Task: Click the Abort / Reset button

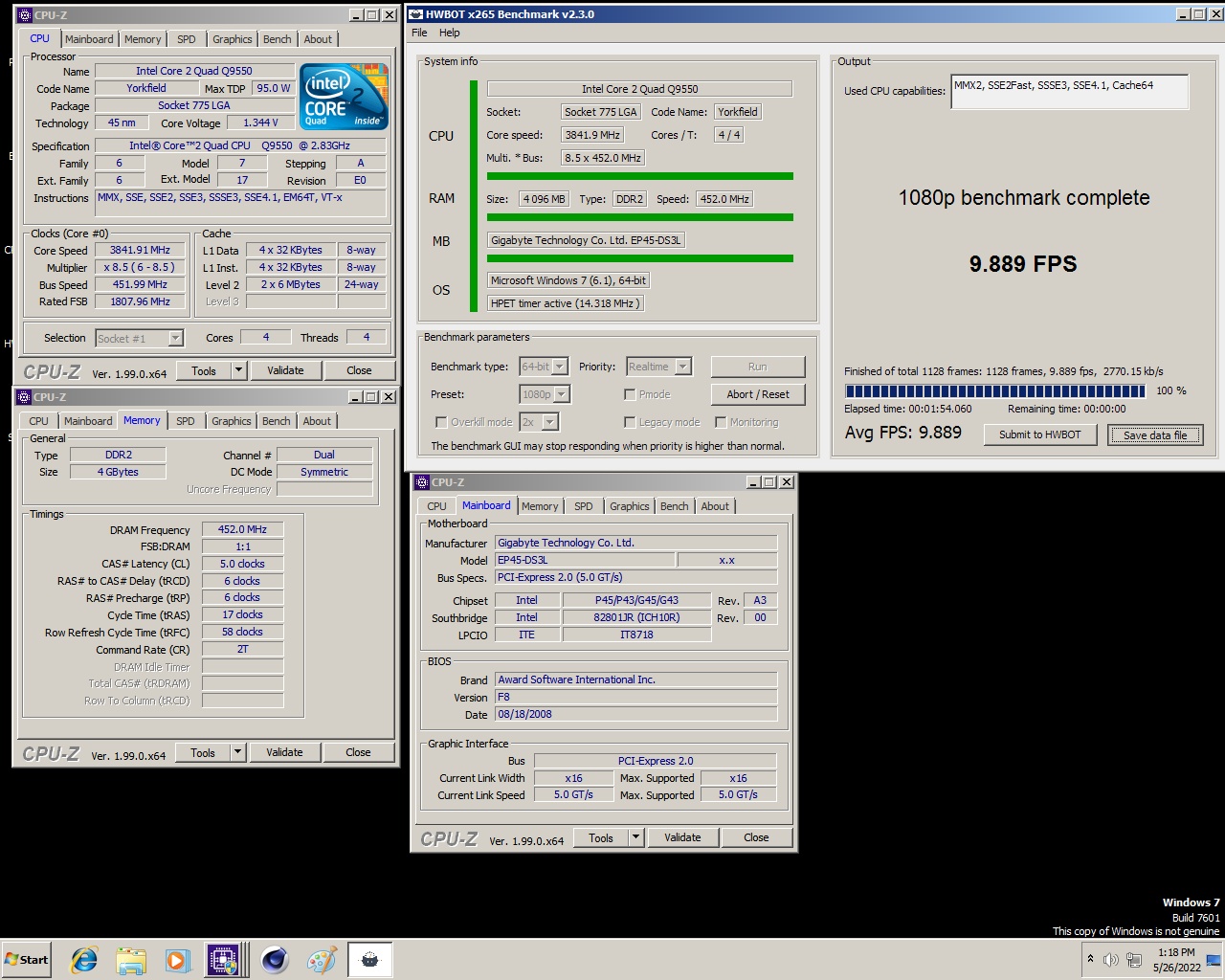Action: (x=757, y=394)
